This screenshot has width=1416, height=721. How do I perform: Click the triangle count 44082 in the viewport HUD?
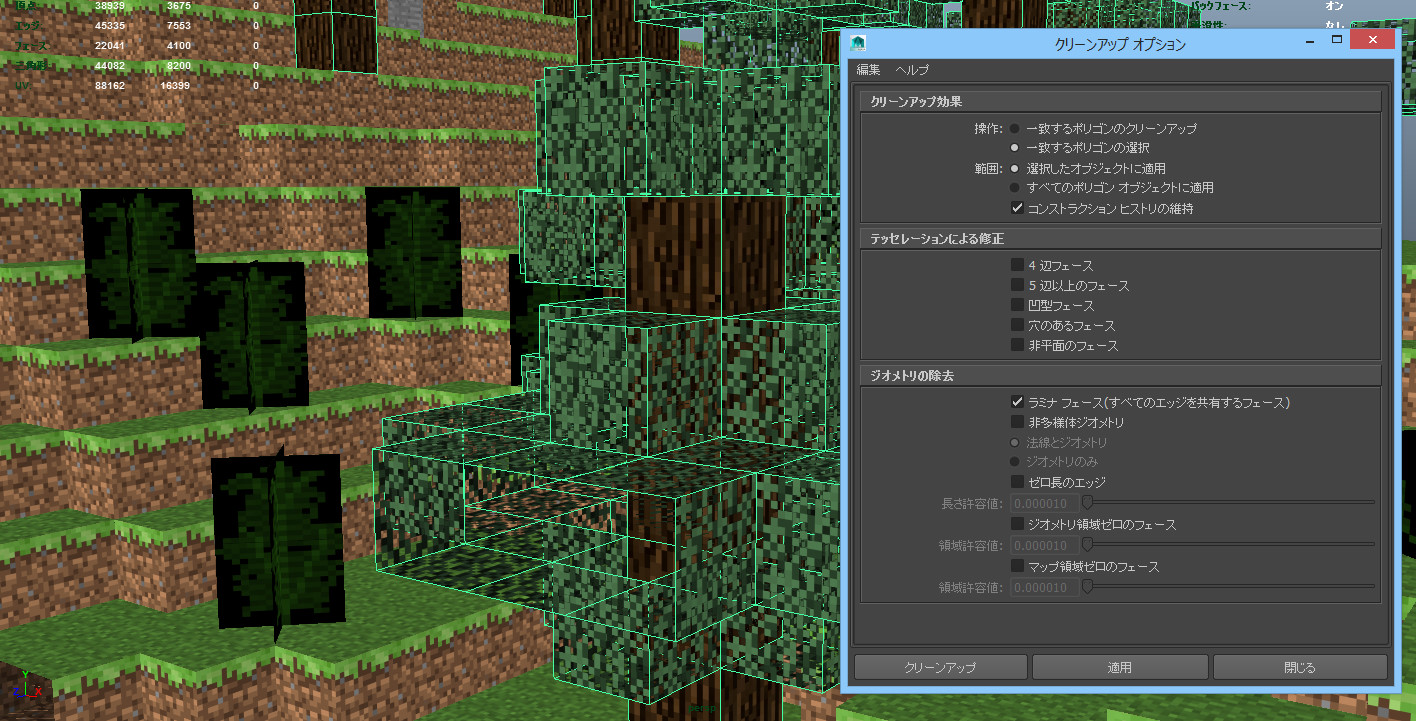(x=110, y=65)
